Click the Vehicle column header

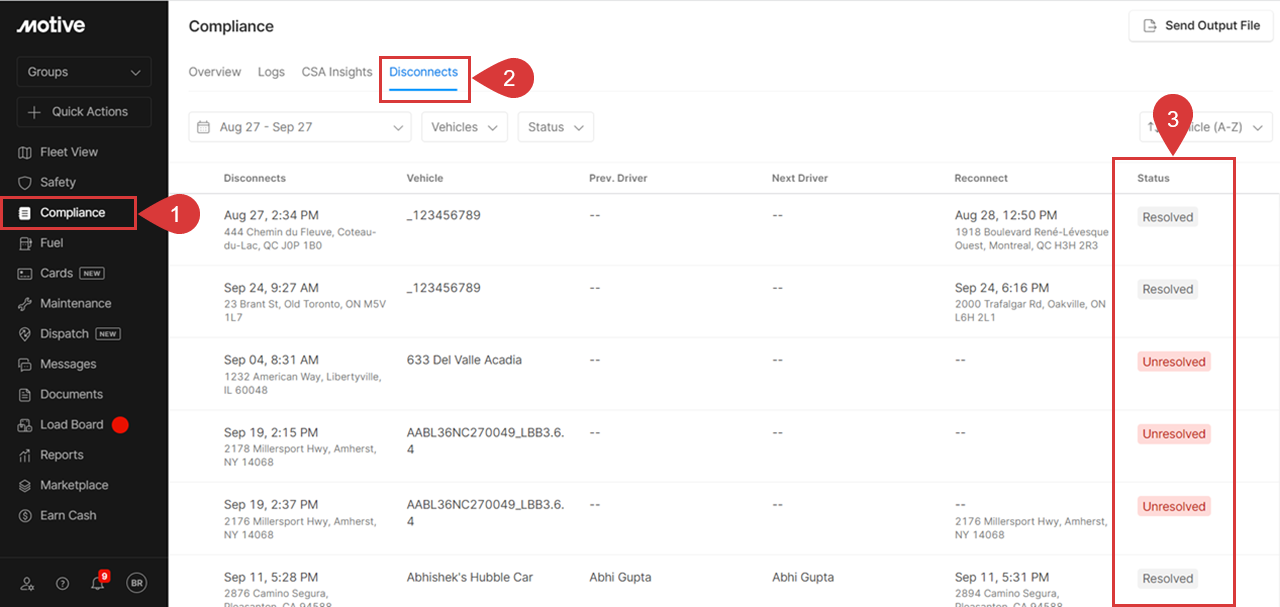pyautogui.click(x=425, y=178)
